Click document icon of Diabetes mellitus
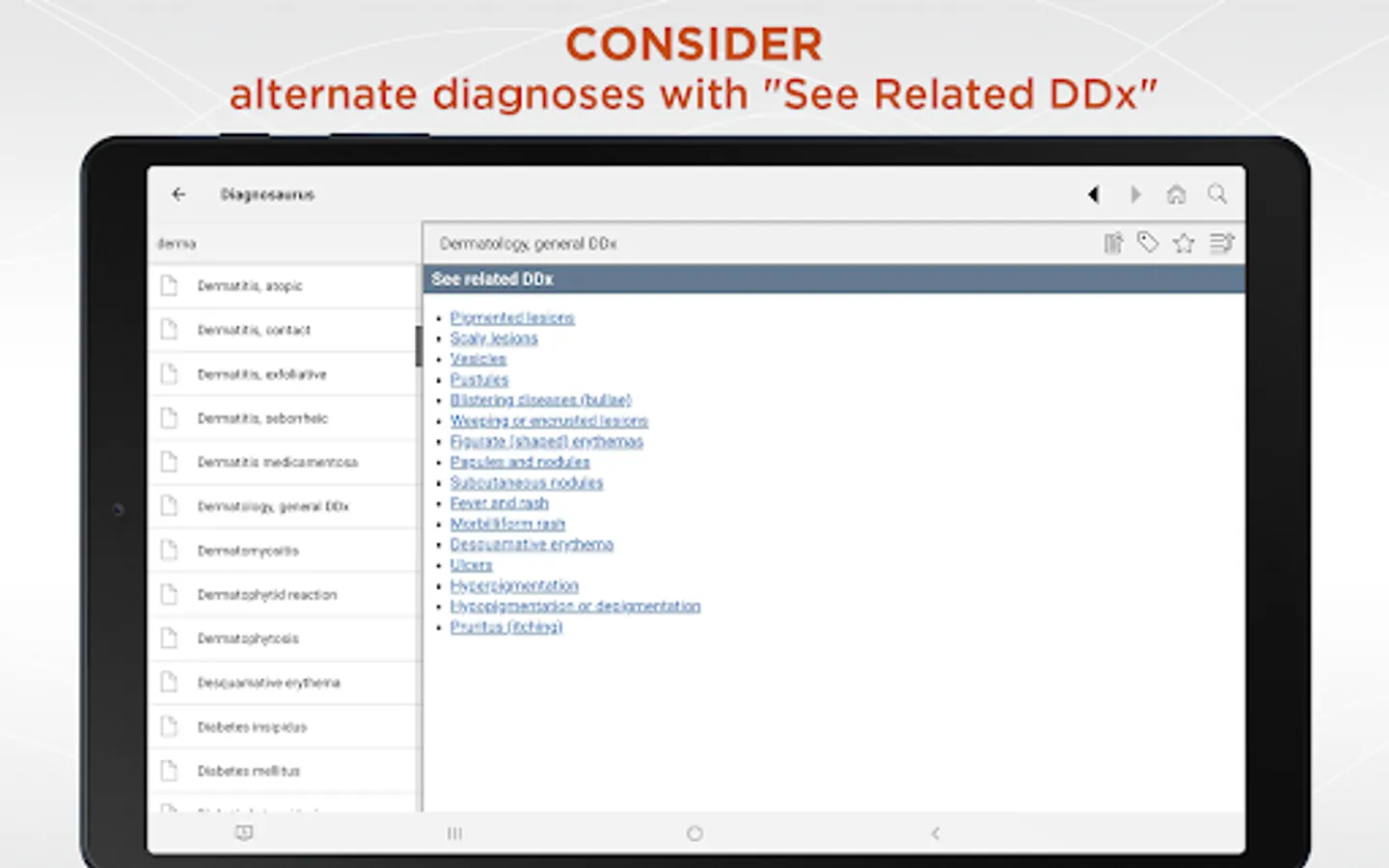 (x=170, y=771)
